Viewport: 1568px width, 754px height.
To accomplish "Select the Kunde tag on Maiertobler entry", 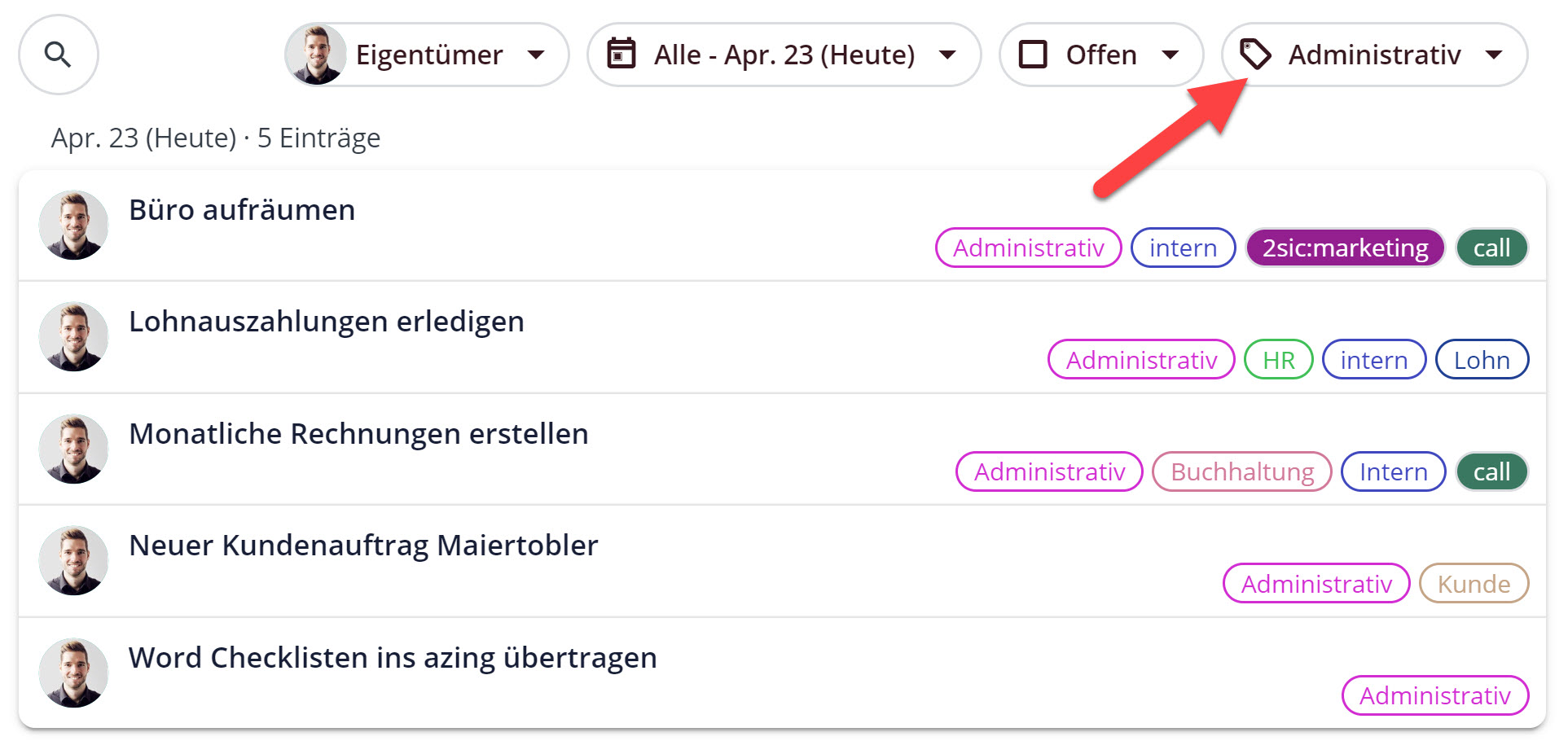I will click(x=1474, y=583).
